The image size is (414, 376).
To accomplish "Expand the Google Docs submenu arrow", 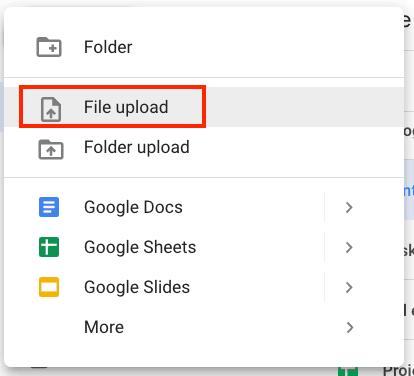I will pyautogui.click(x=349, y=207).
